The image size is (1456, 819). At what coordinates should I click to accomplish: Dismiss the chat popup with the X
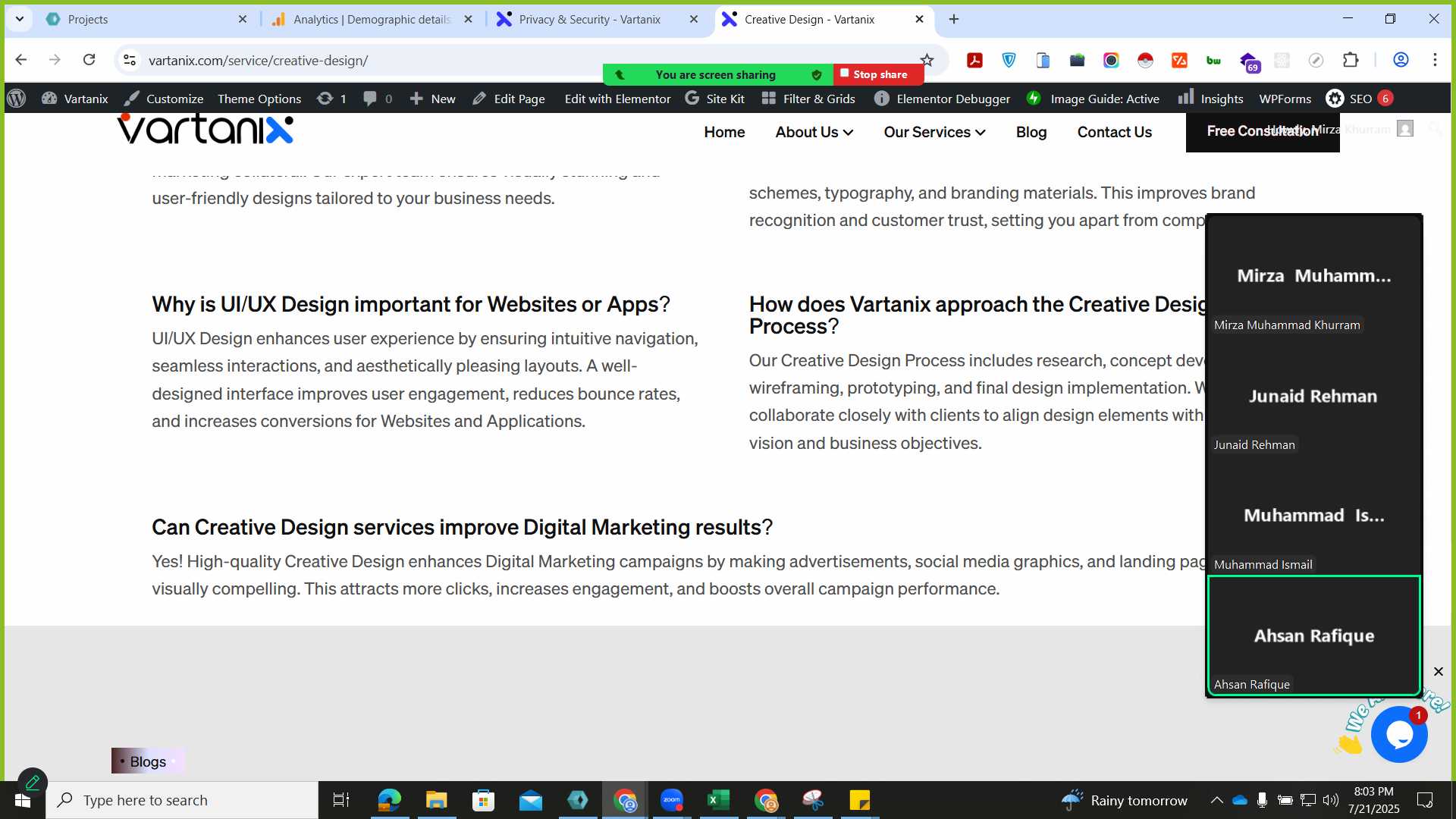tap(1439, 672)
